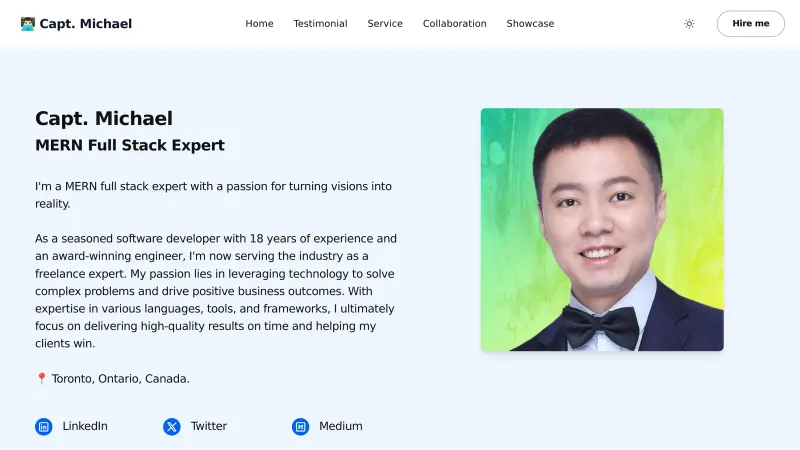Image resolution: width=800 pixels, height=450 pixels.
Task: Open the LinkedIn circular icon
Action: (x=44, y=427)
